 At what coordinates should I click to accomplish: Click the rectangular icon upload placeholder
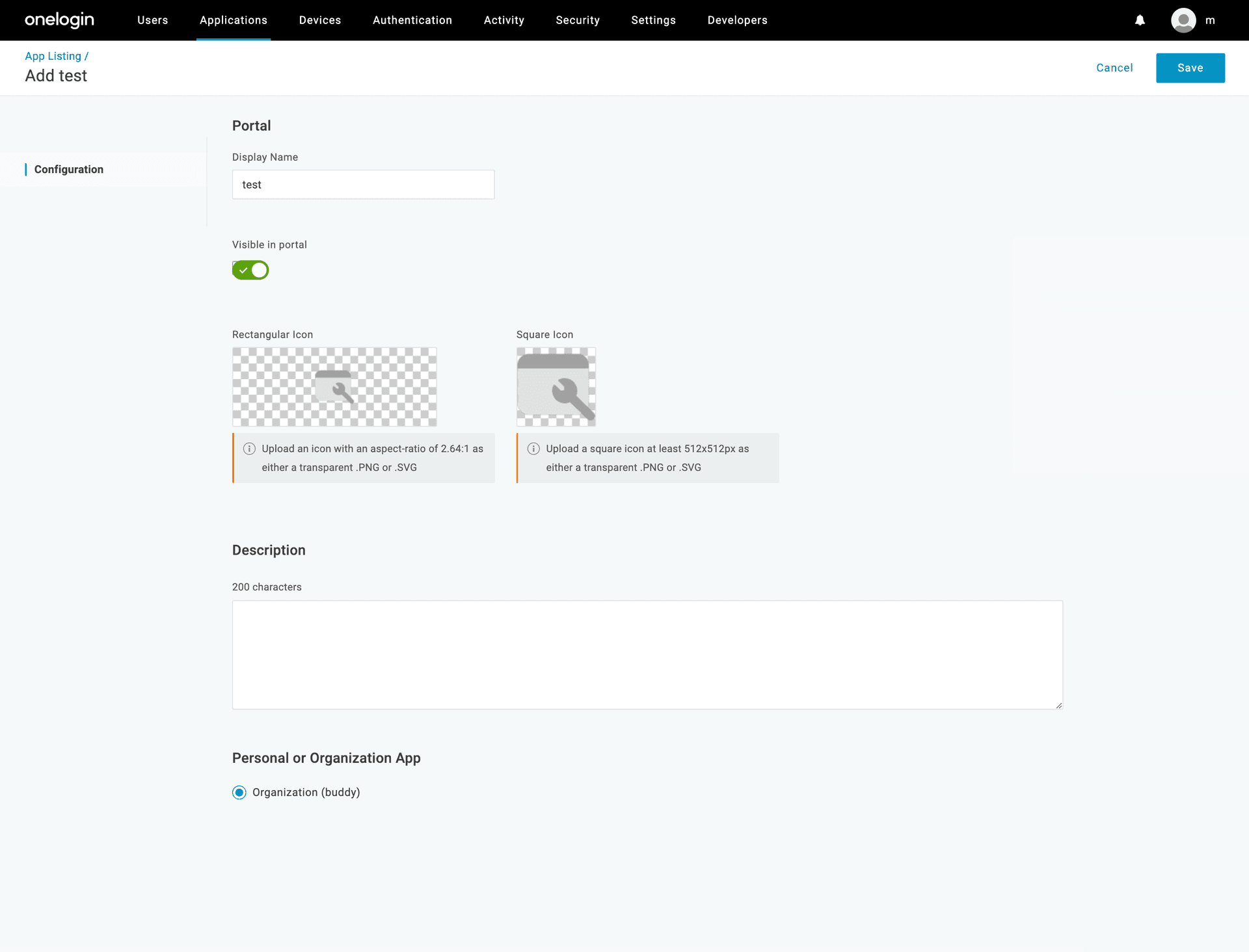[x=334, y=387]
